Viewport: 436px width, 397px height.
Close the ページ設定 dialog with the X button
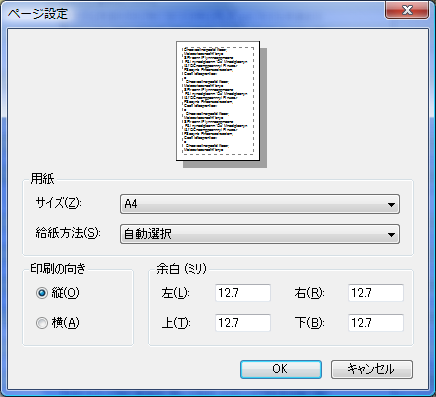pos(407,10)
